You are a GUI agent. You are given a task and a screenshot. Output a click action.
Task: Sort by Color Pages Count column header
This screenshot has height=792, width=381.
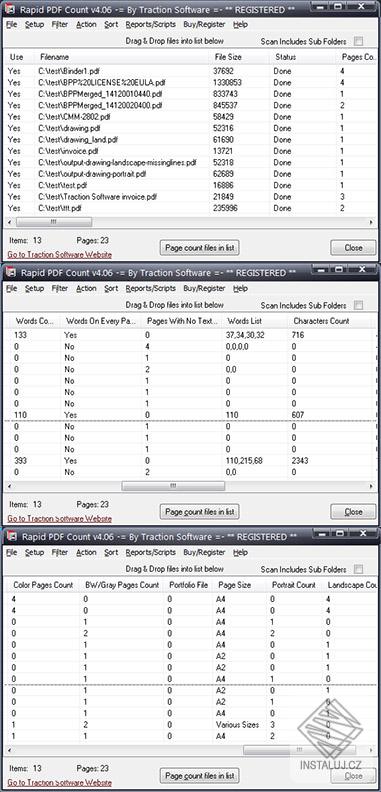pyautogui.click(x=43, y=585)
